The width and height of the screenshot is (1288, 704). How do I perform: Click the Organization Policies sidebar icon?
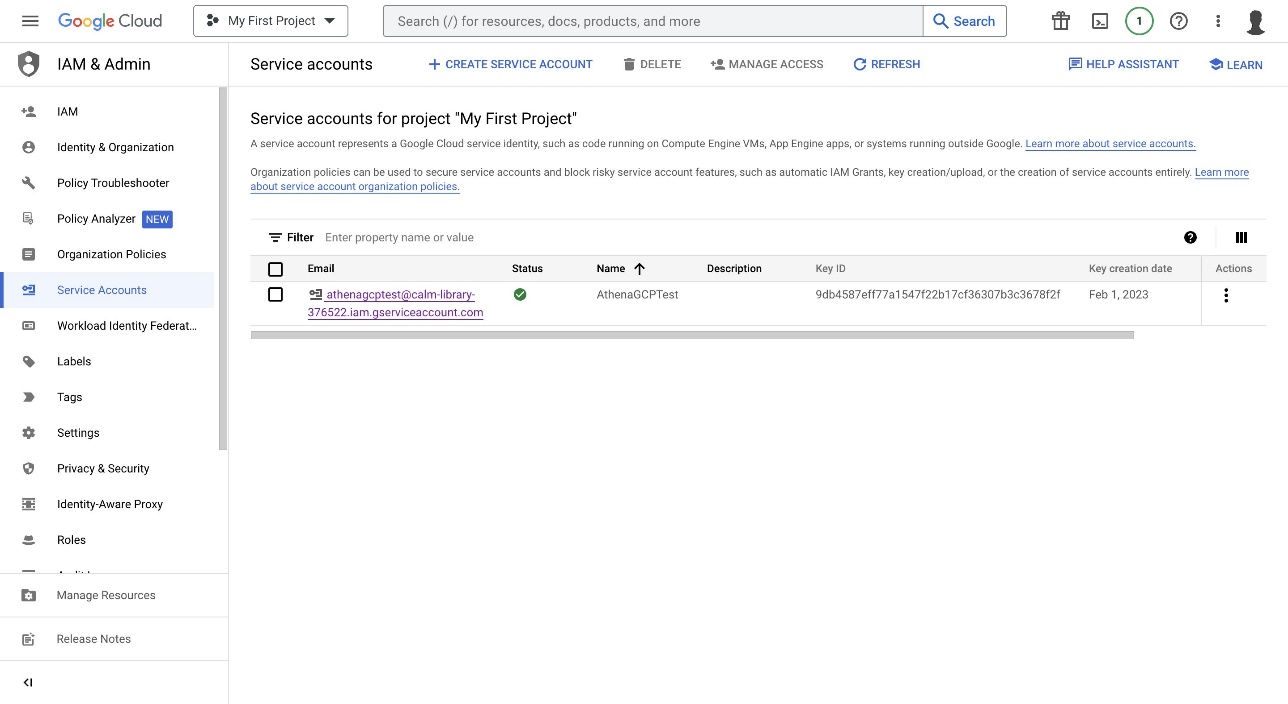point(29,254)
